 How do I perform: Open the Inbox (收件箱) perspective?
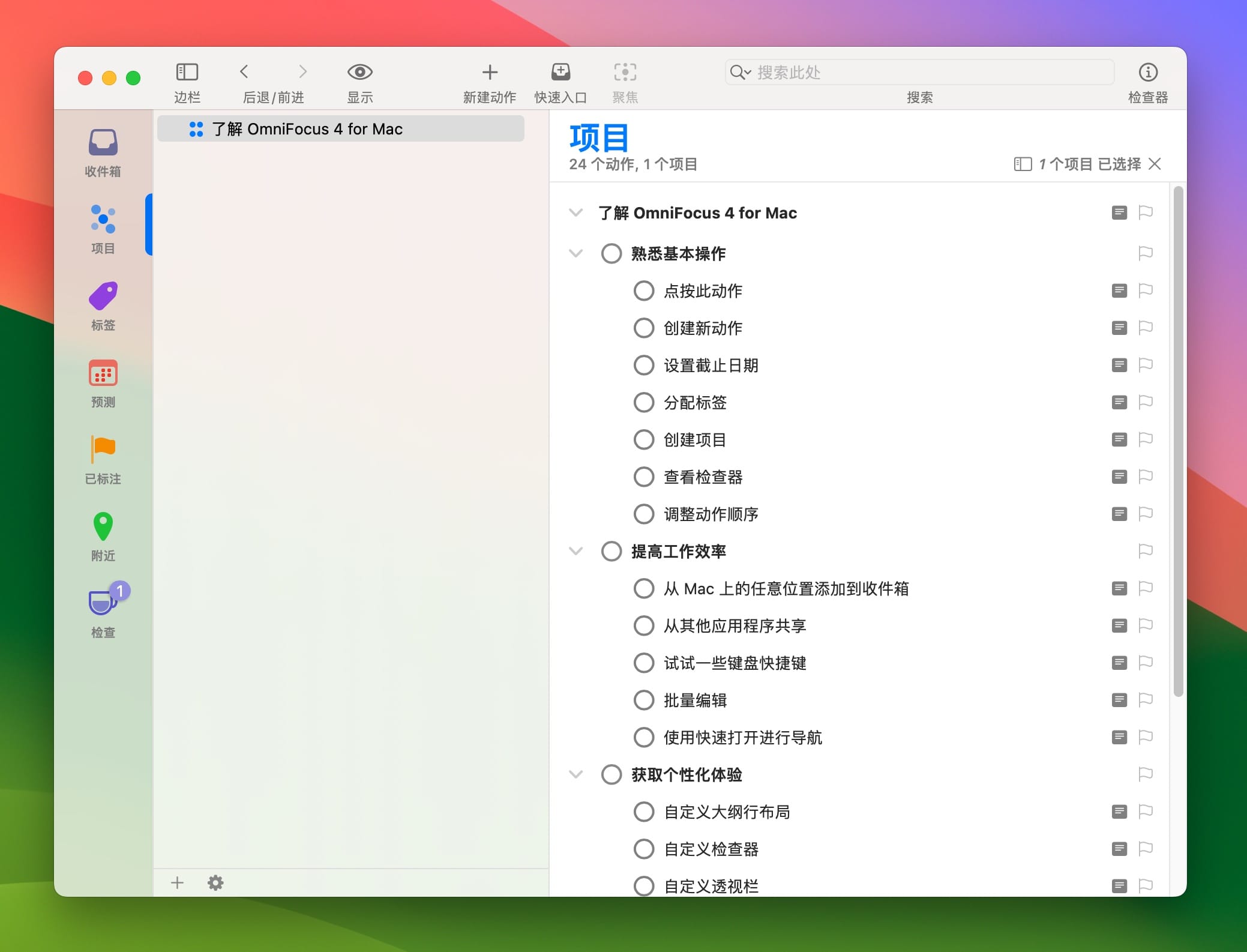click(x=103, y=144)
